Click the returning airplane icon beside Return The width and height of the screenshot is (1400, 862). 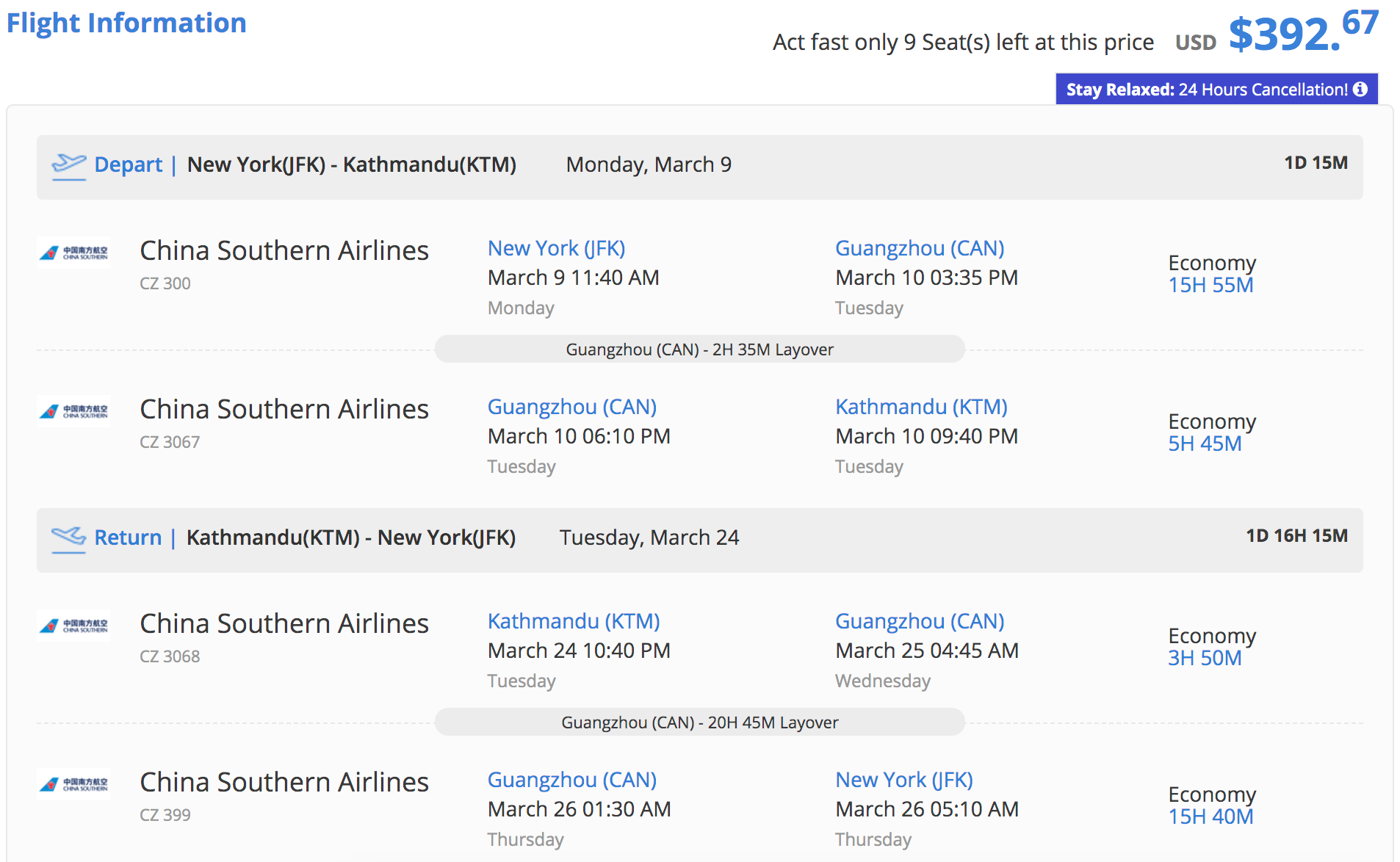pyautogui.click(x=69, y=538)
